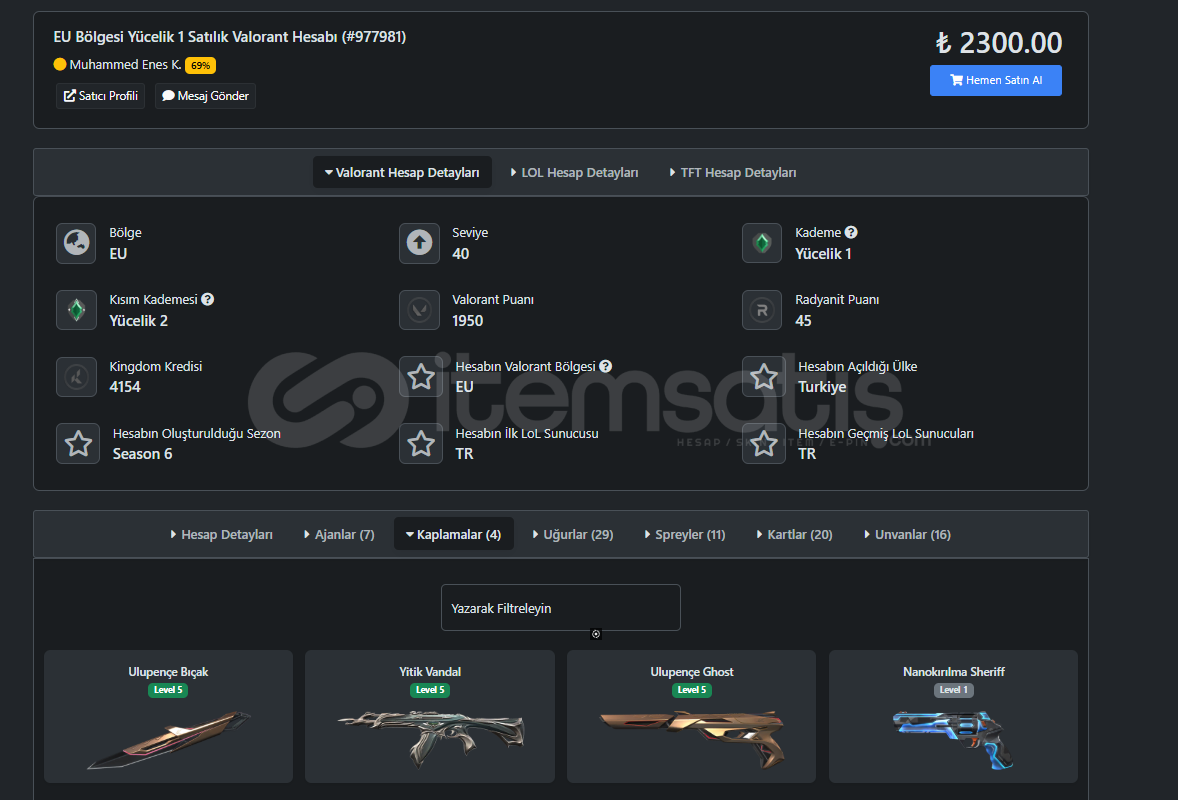
Task: Click help icon next to Hesabın Valorant Bölgesi
Action: pos(606,366)
